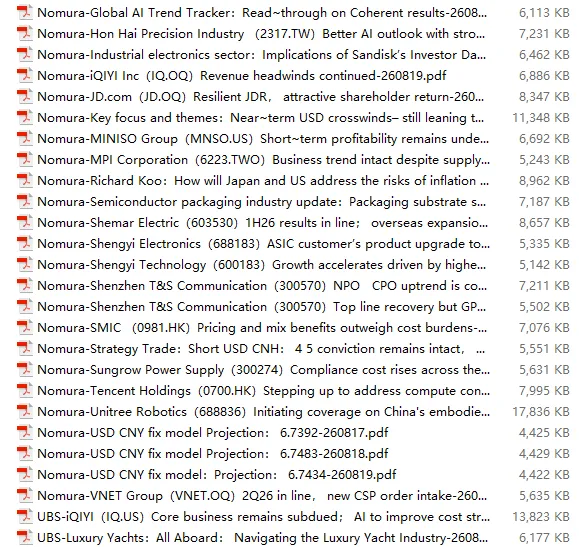Select file name Nomura-Tencent Holdings (0700.HK)

(x=264, y=391)
